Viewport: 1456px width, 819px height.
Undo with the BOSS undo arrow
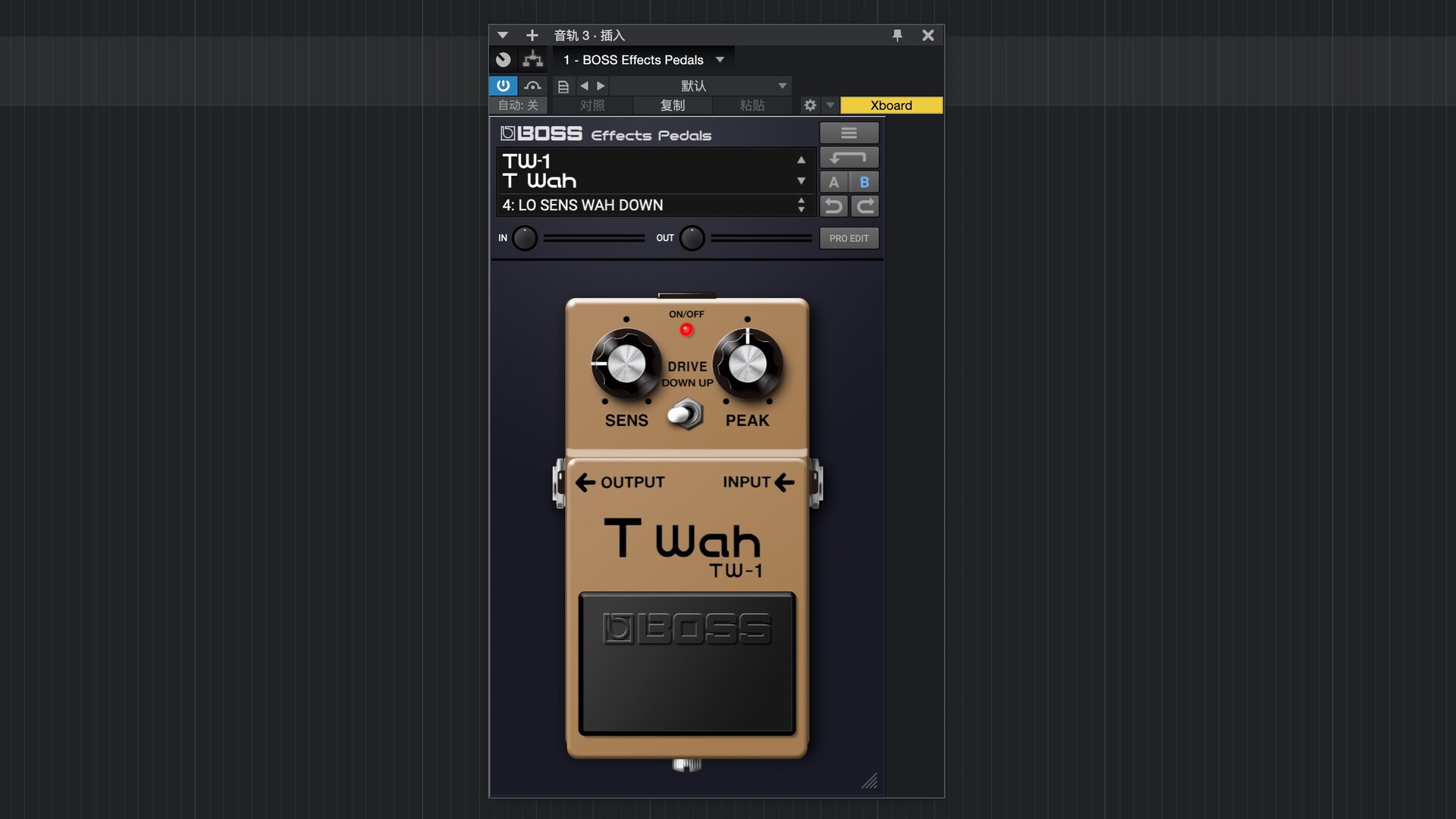834,206
